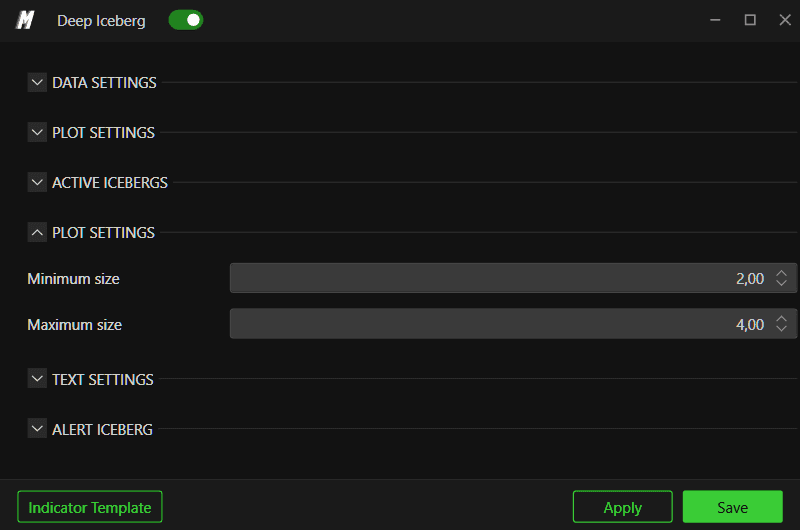This screenshot has height=530, width=800.
Task: Maximize the Deep Iceberg window
Action: pos(750,20)
